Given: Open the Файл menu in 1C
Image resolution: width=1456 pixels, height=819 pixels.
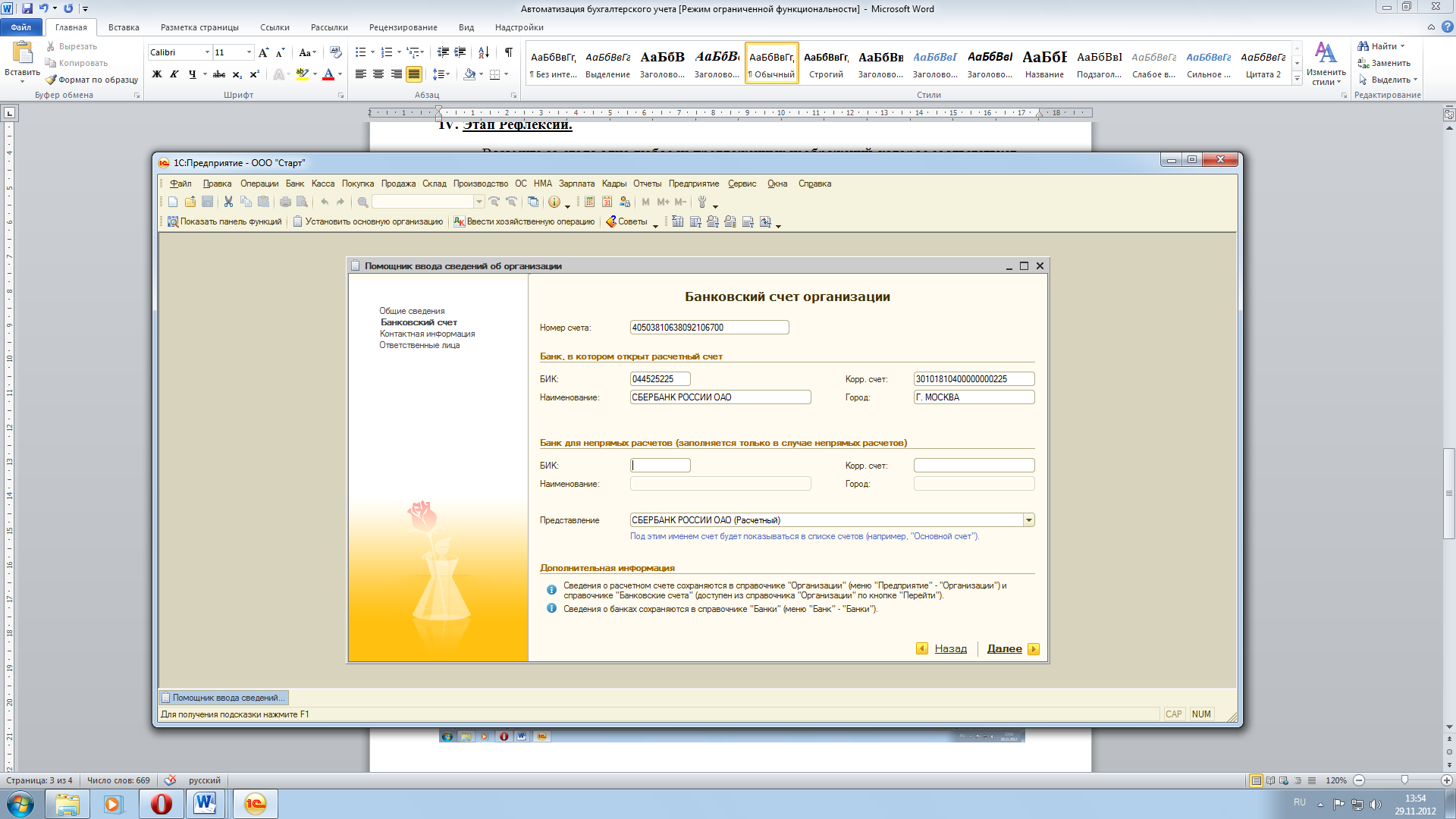Looking at the screenshot, I should (180, 184).
